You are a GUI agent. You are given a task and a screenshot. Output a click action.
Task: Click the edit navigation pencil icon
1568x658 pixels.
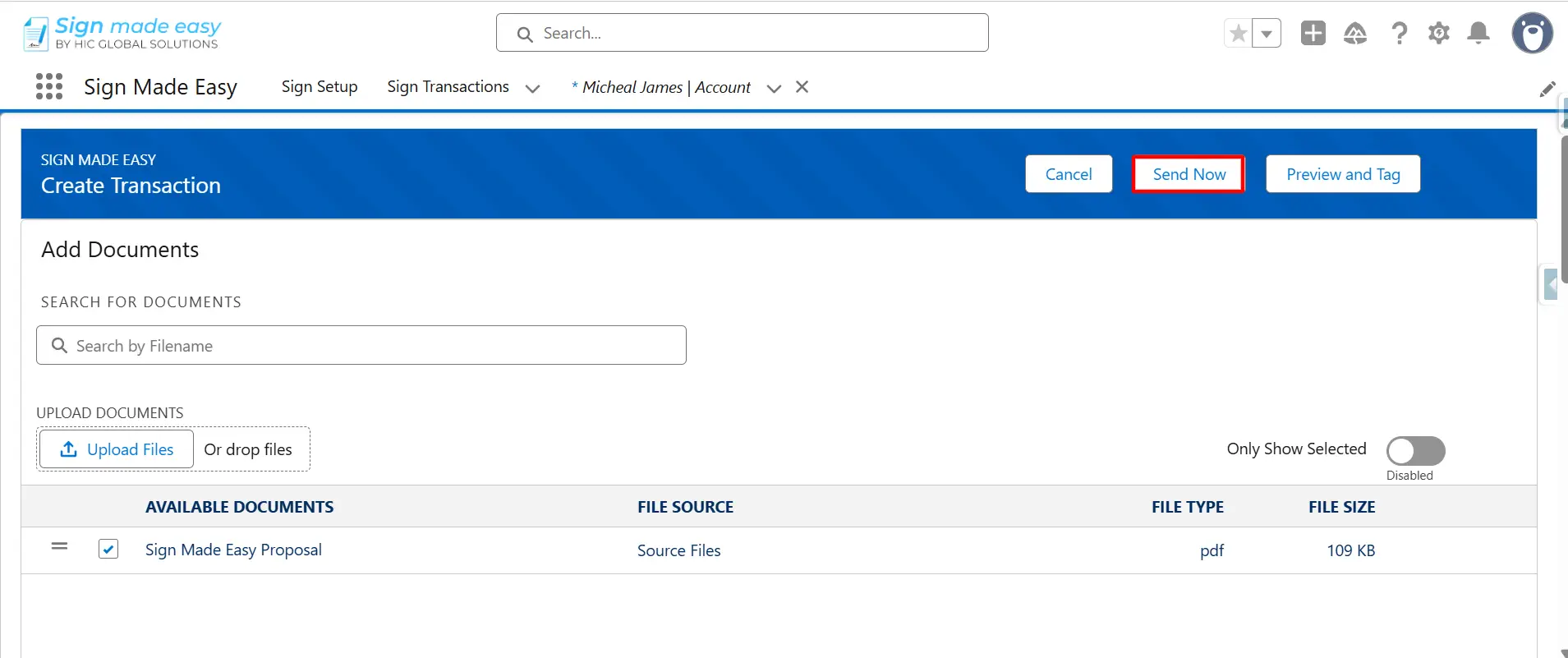[1547, 89]
